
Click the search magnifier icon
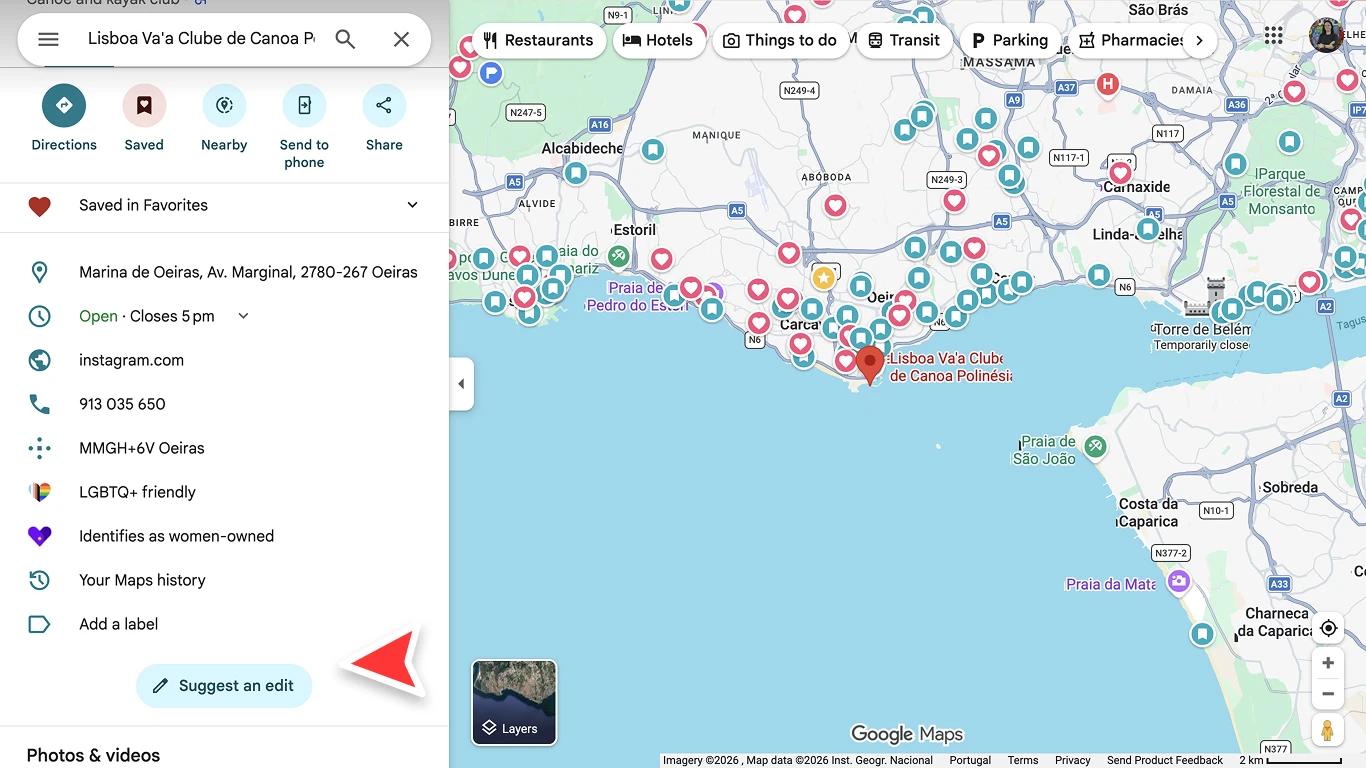pos(345,39)
